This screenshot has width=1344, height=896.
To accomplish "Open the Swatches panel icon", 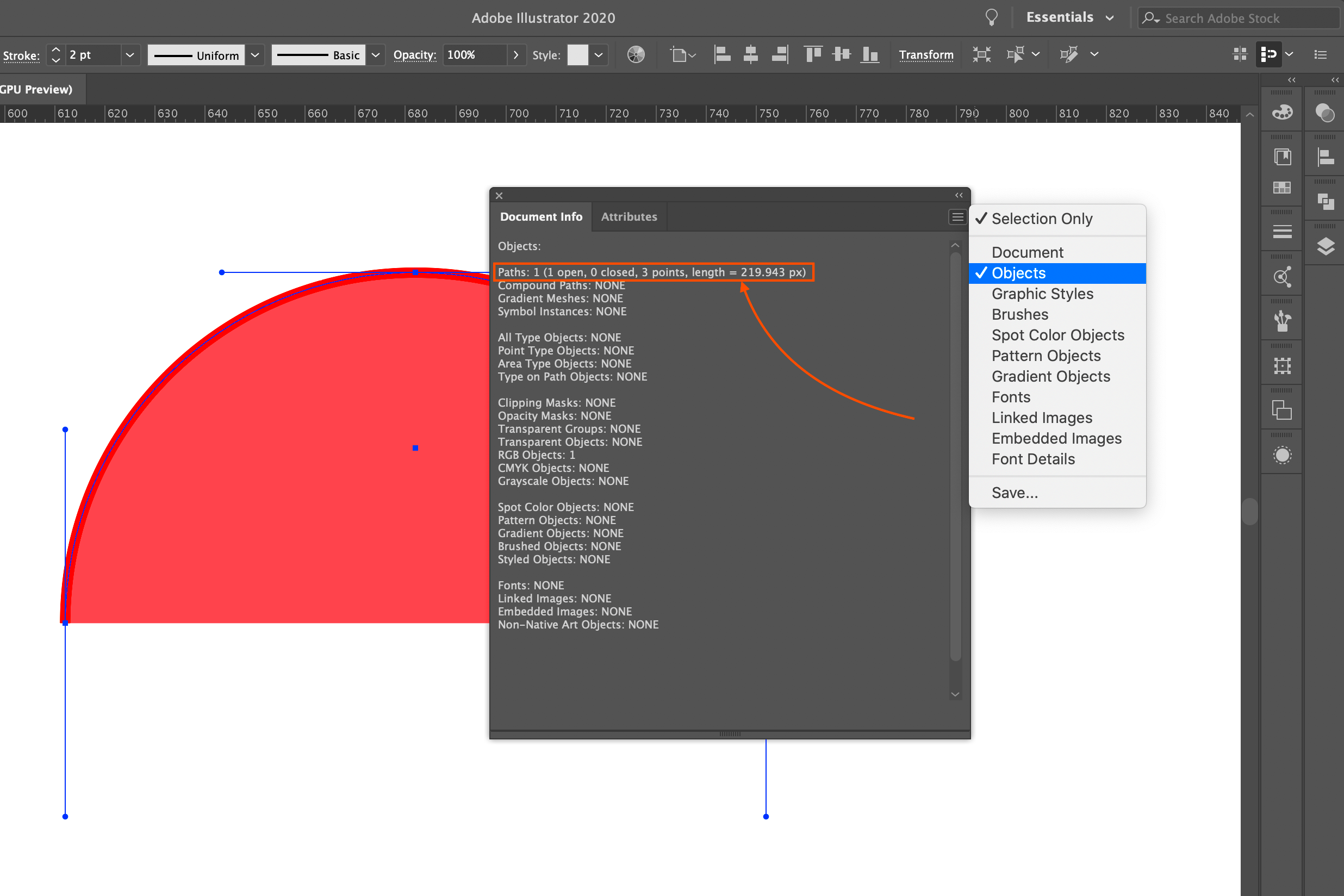I will (x=1281, y=189).
